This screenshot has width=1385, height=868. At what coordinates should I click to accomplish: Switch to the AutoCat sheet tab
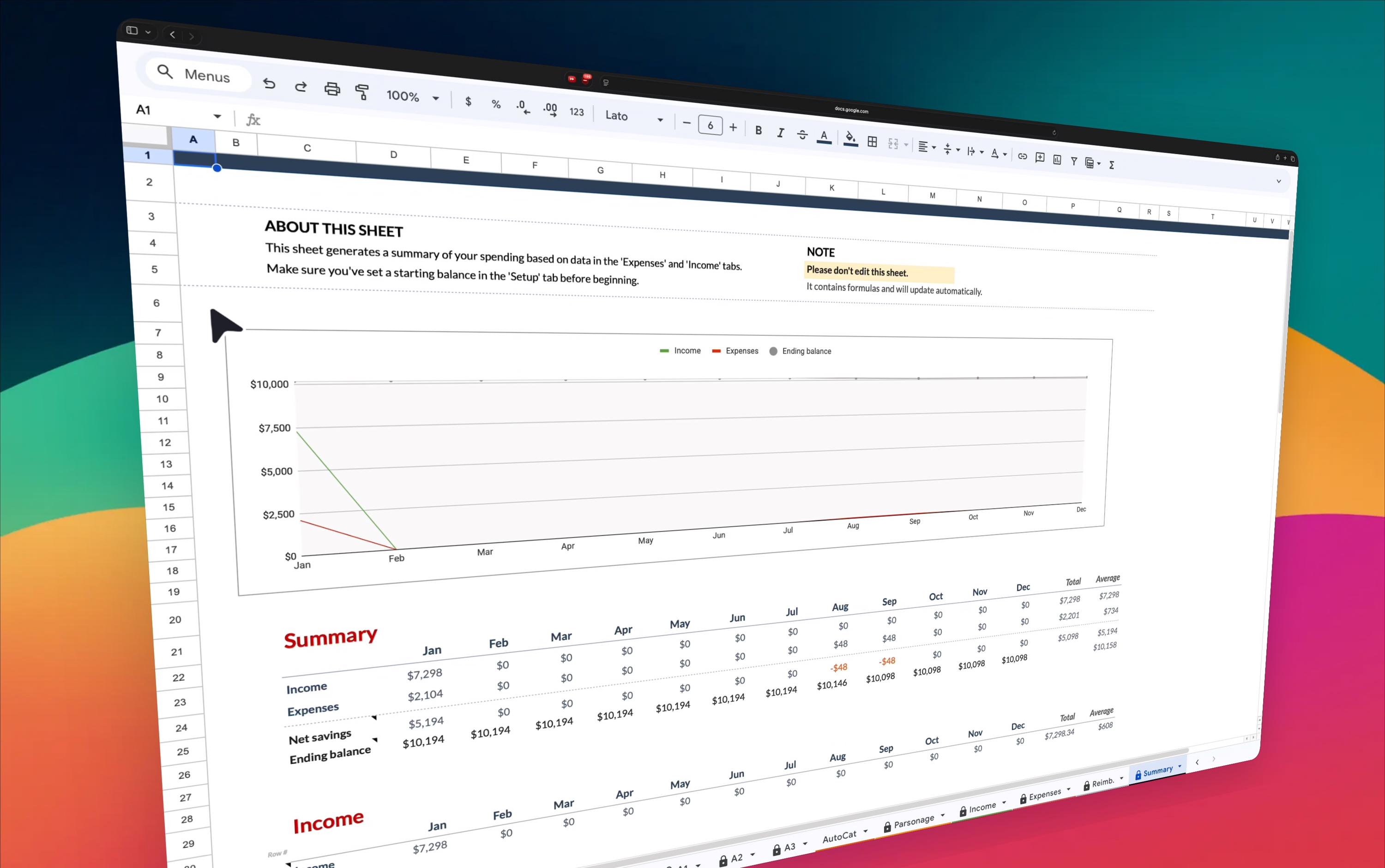point(845,837)
